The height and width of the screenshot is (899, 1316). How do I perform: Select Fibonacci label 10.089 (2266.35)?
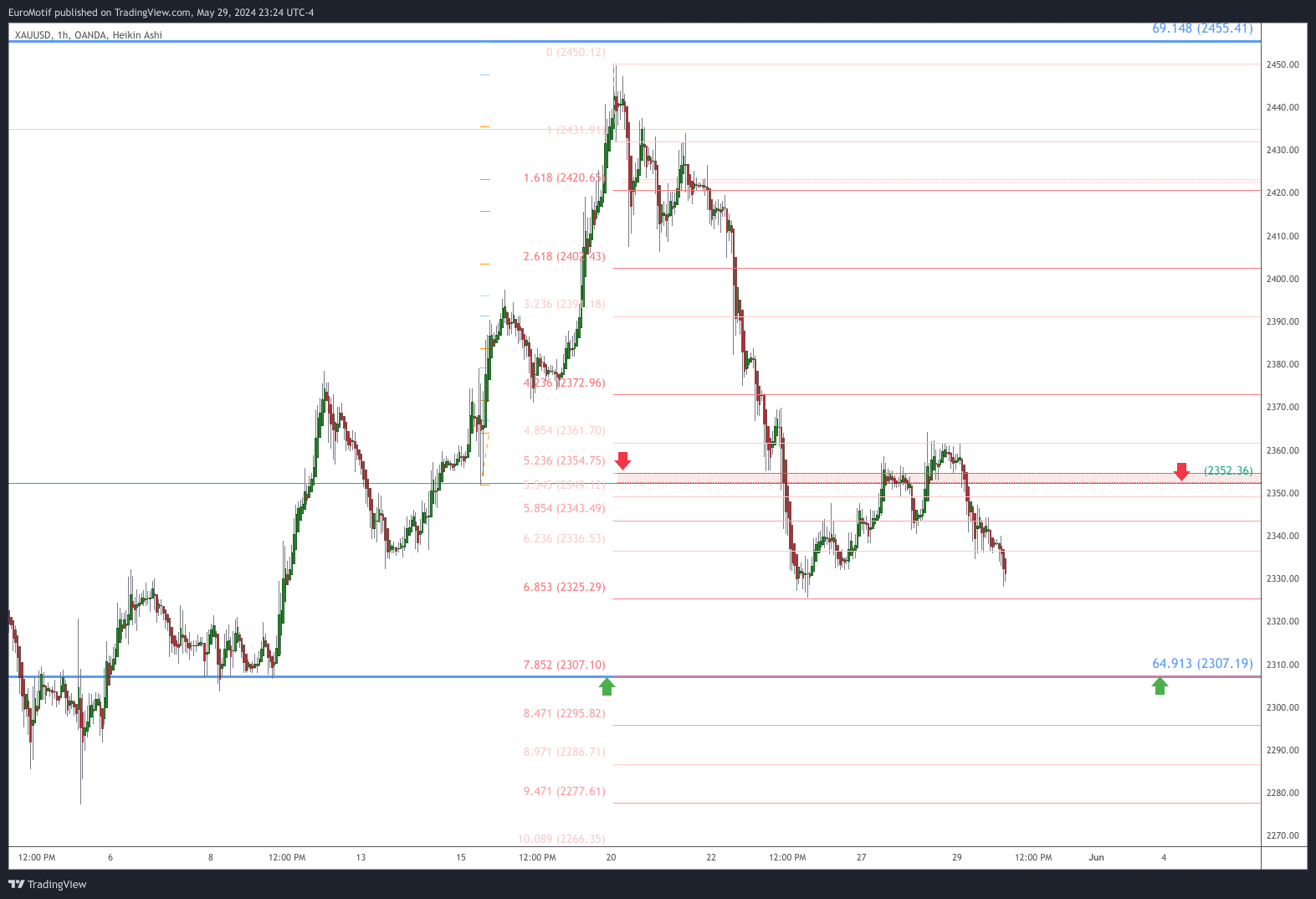tap(561, 839)
